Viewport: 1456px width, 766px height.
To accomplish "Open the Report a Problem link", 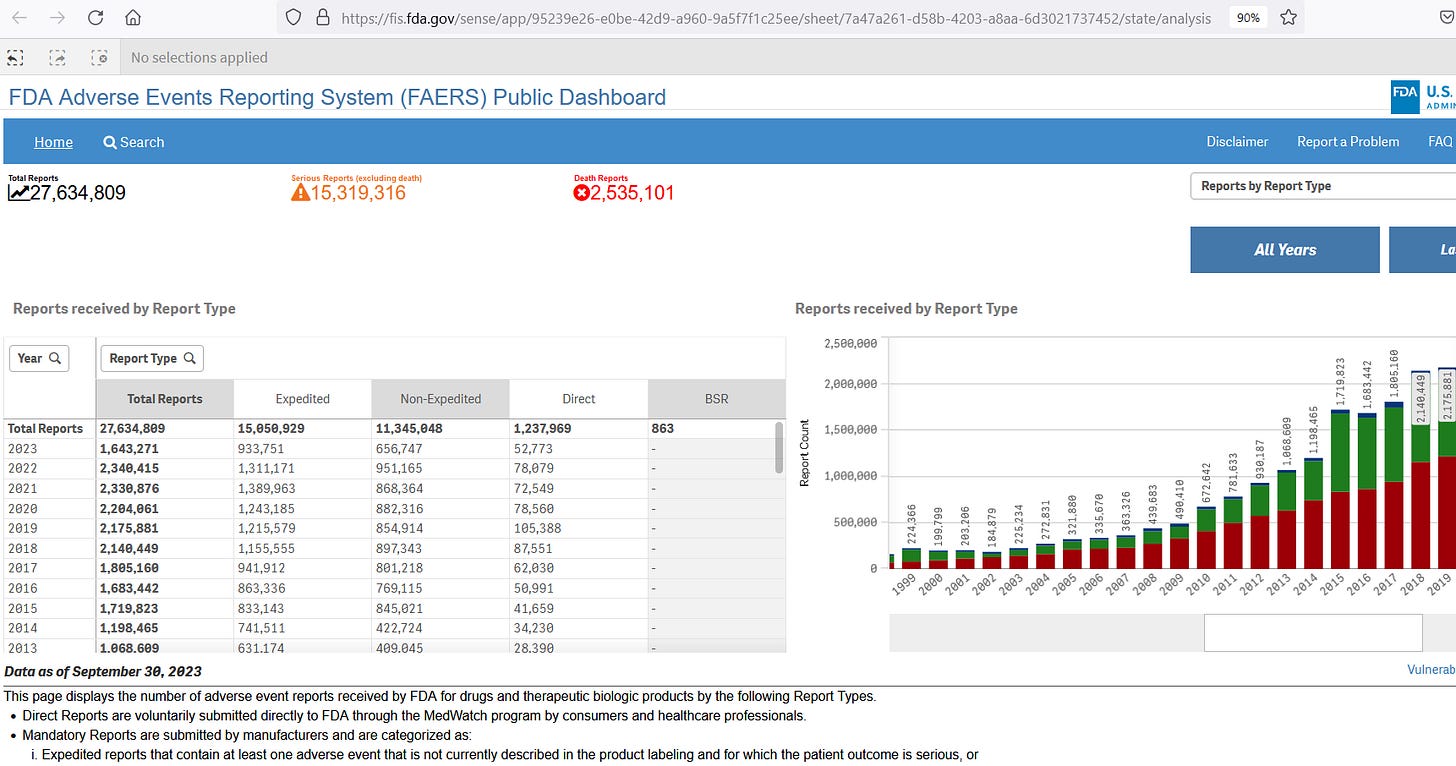I will (1348, 142).
